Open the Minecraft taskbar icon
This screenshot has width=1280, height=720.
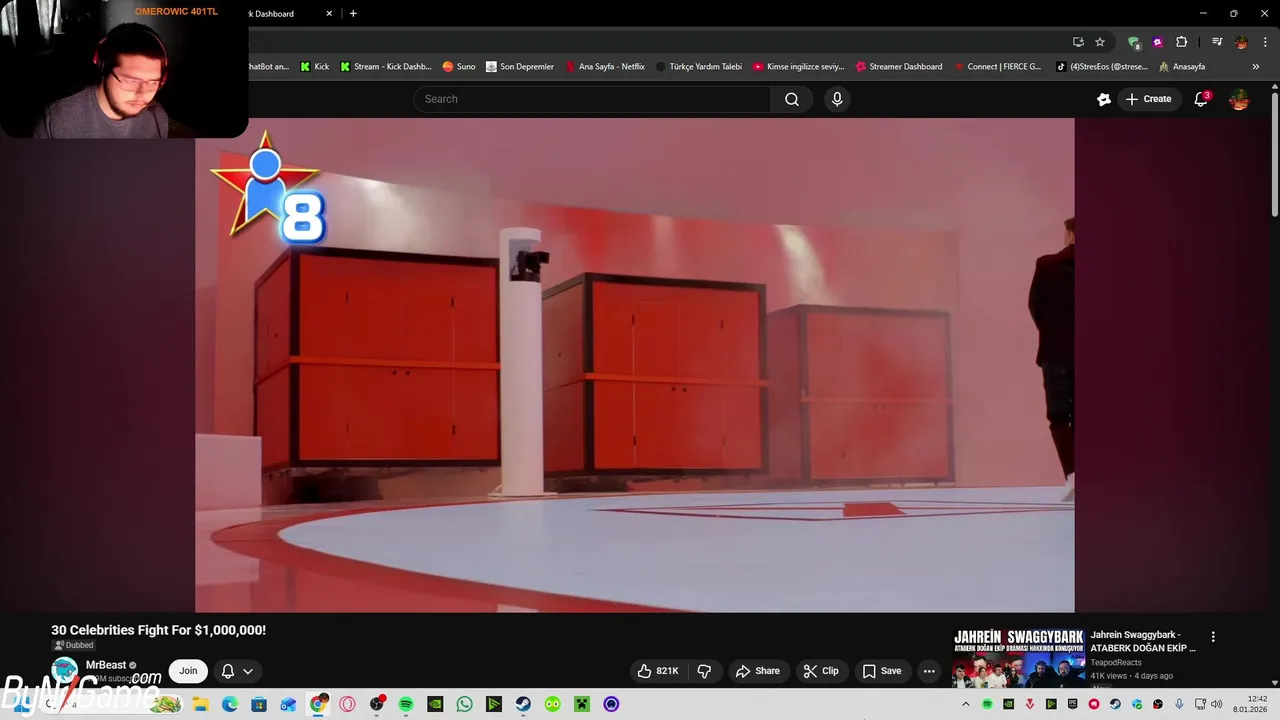click(582, 704)
